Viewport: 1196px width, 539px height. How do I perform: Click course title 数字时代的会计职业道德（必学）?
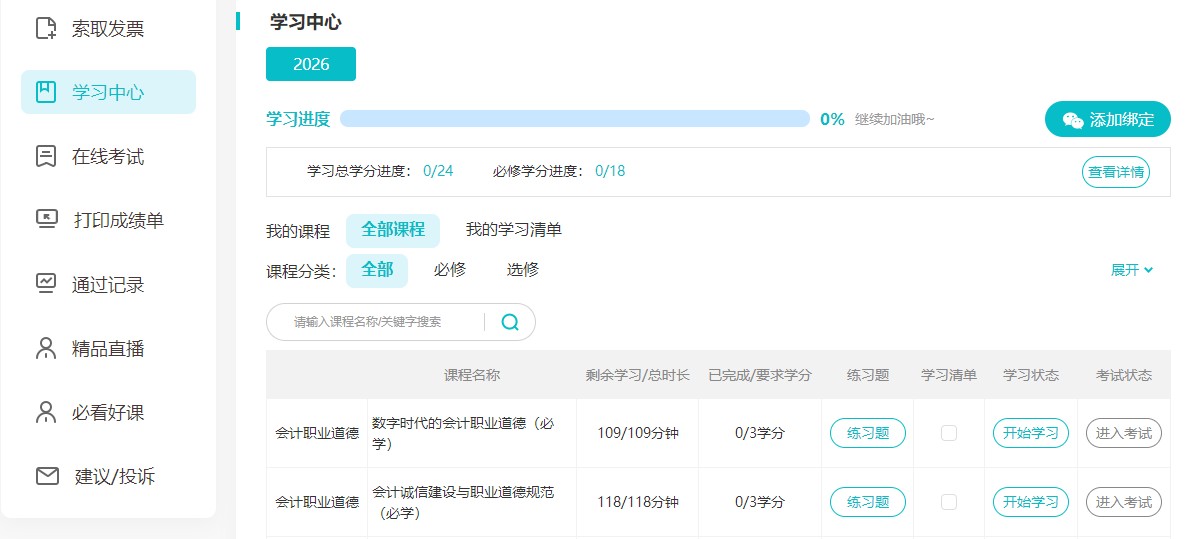click(464, 433)
